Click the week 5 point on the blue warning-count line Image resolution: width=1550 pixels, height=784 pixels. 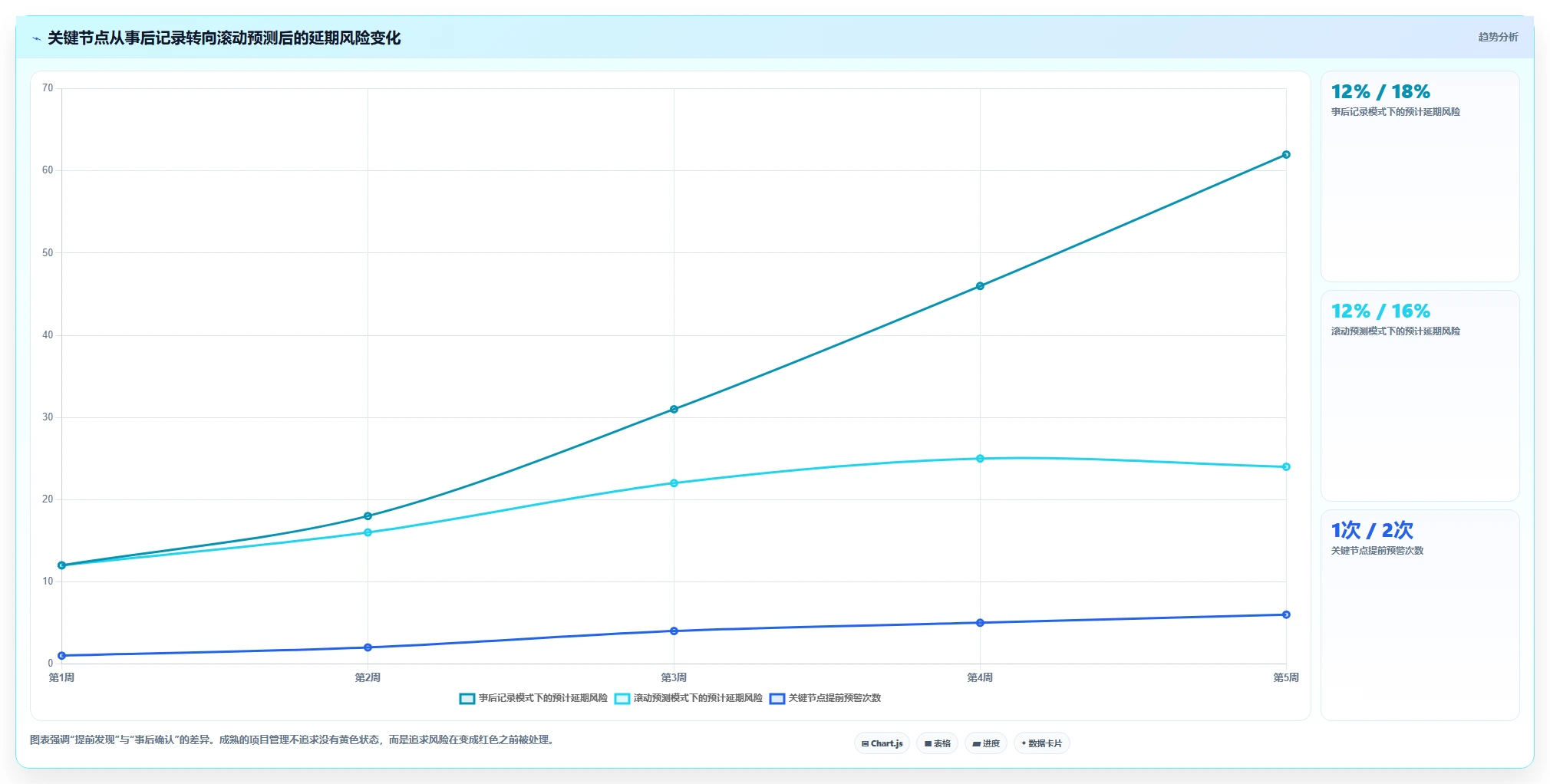[x=1286, y=614]
